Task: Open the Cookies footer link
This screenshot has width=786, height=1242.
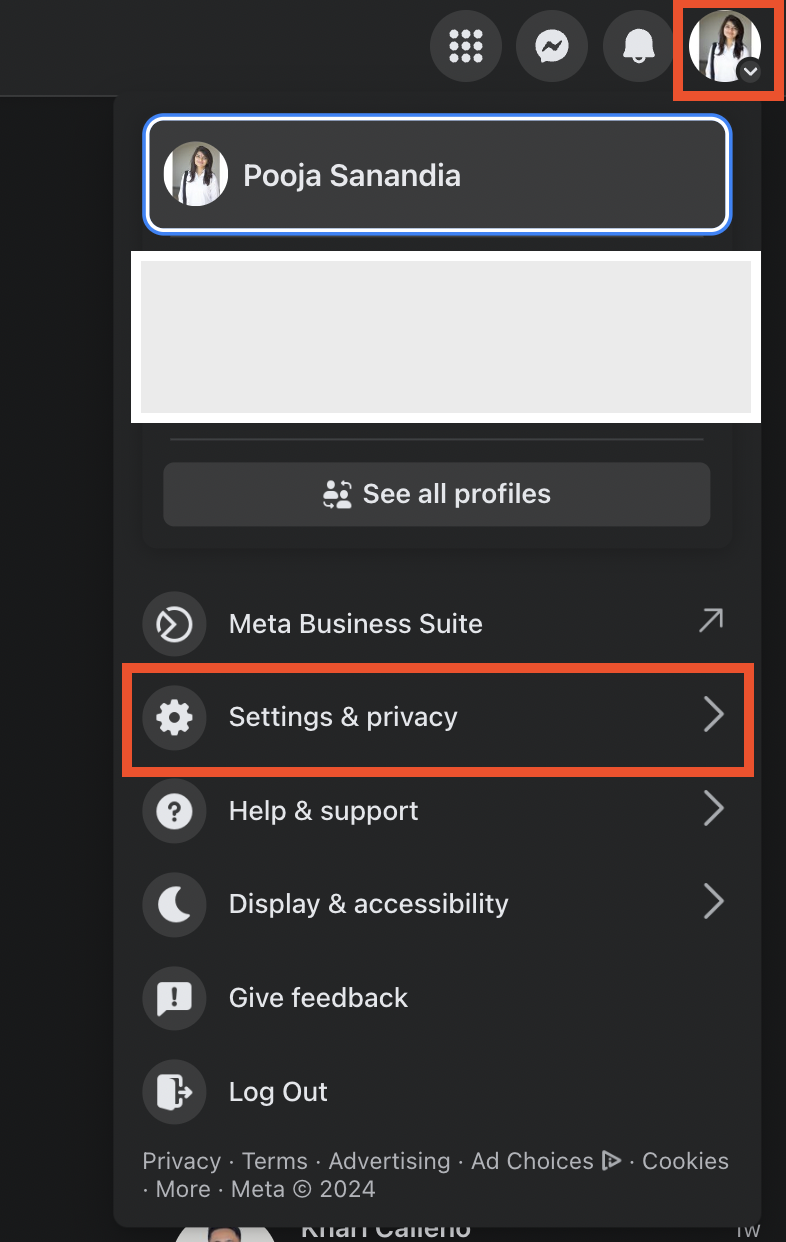Action: point(685,1161)
